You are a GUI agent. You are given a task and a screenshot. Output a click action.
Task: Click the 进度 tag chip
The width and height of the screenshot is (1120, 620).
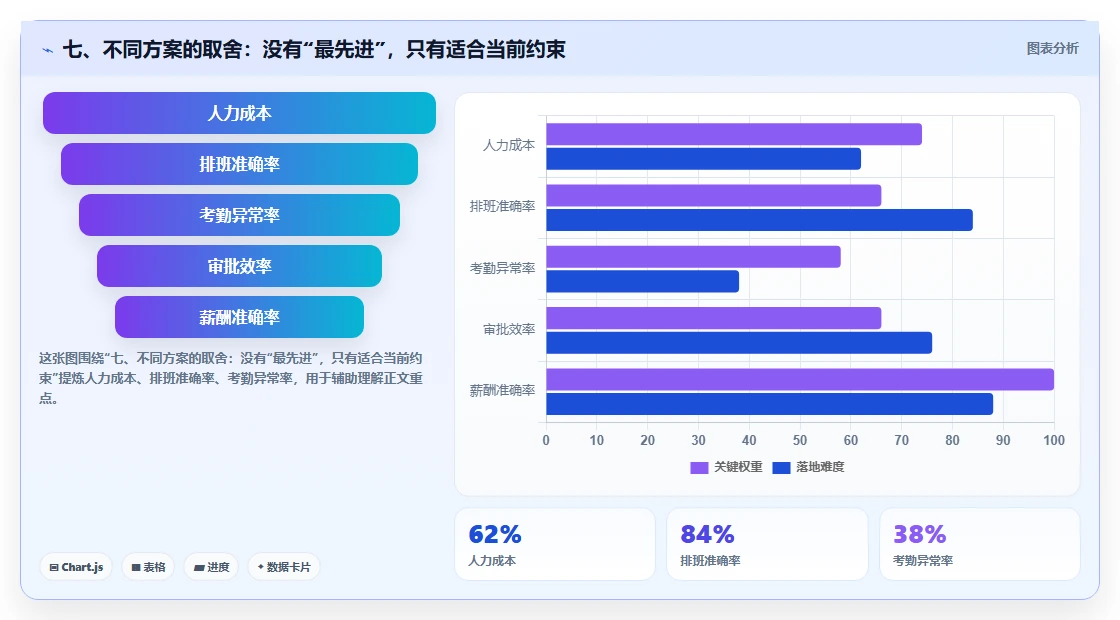211,567
